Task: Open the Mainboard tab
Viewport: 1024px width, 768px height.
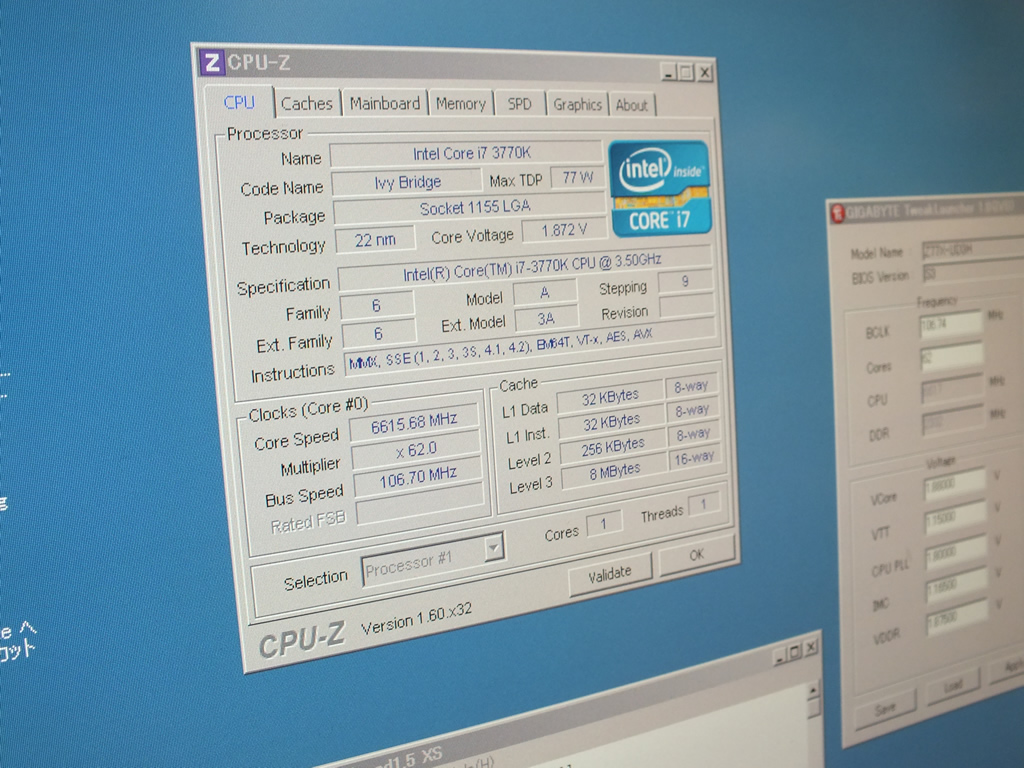Action: pos(385,103)
